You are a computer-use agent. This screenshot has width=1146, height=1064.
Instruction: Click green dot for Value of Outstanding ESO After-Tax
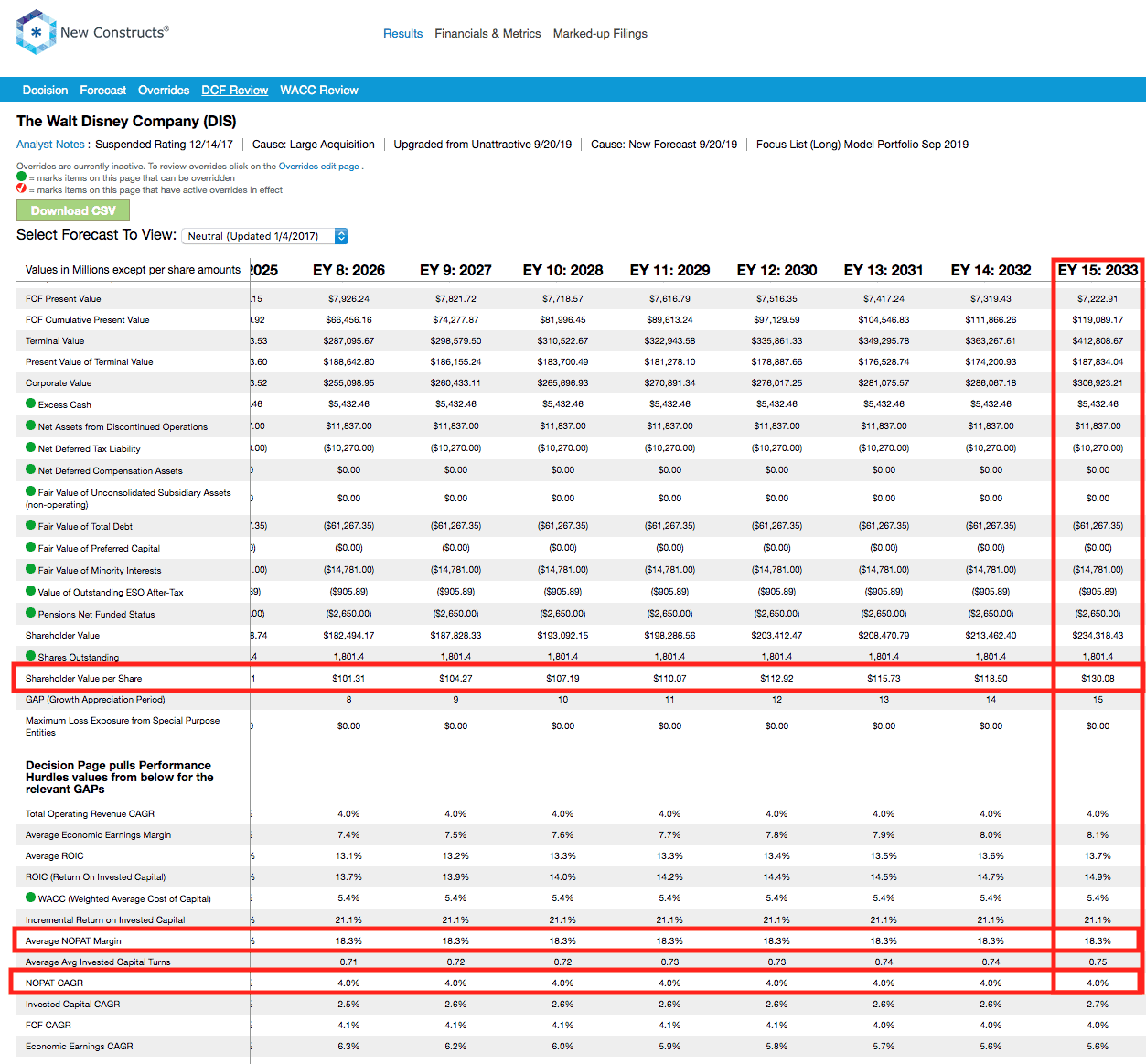pyautogui.click(x=31, y=591)
